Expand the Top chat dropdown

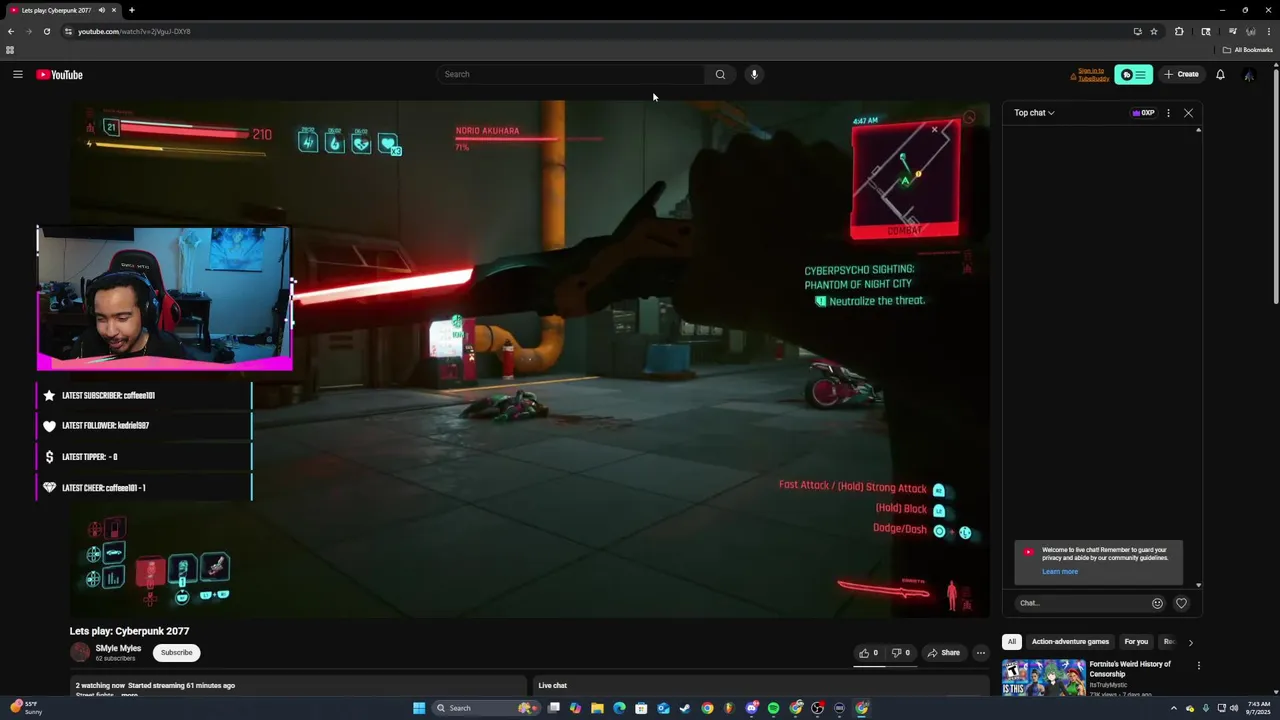click(x=1034, y=113)
